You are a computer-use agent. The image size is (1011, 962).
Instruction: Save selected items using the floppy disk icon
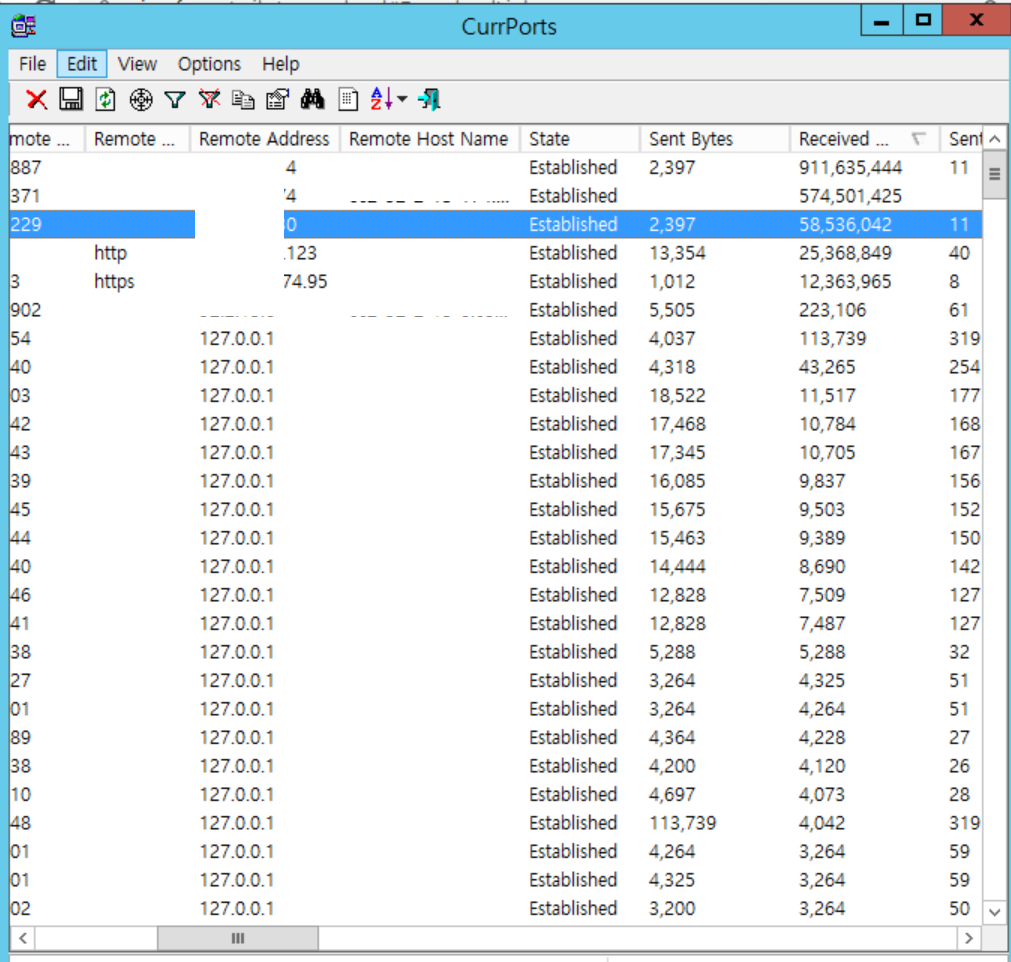71,99
